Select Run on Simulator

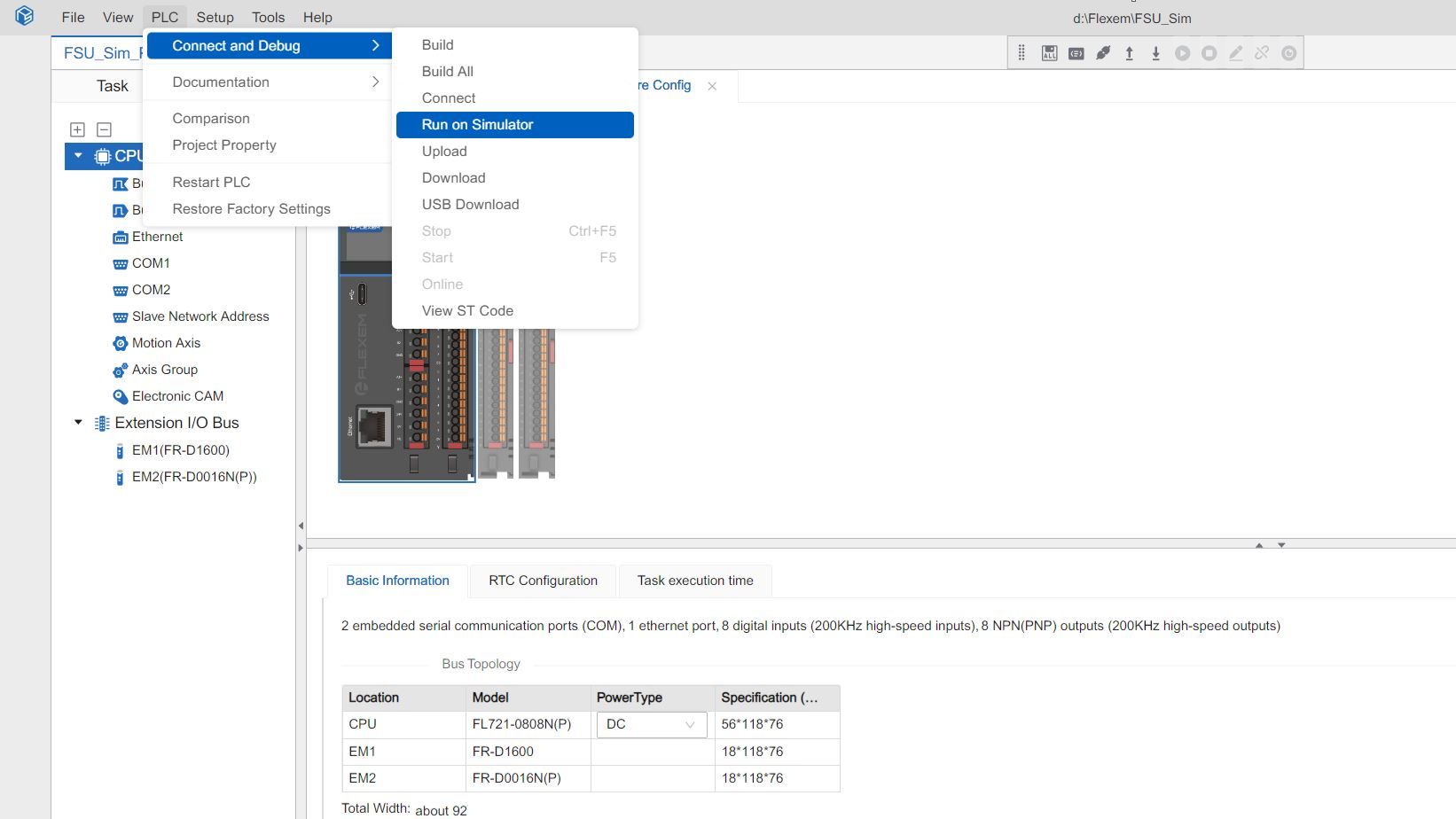[477, 124]
